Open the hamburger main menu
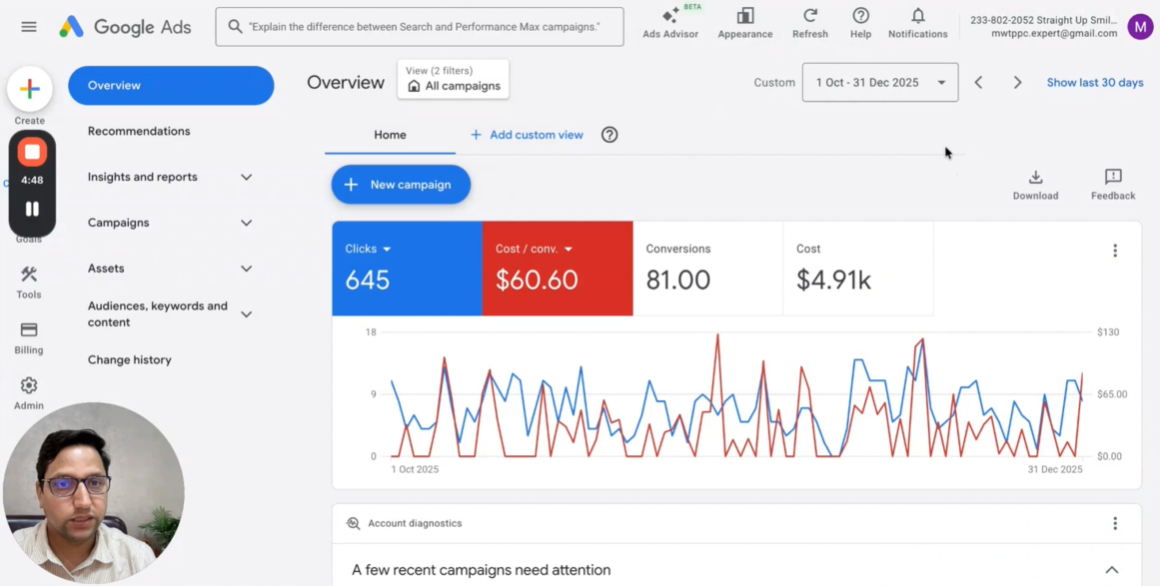This screenshot has width=1160, height=586. tap(29, 27)
